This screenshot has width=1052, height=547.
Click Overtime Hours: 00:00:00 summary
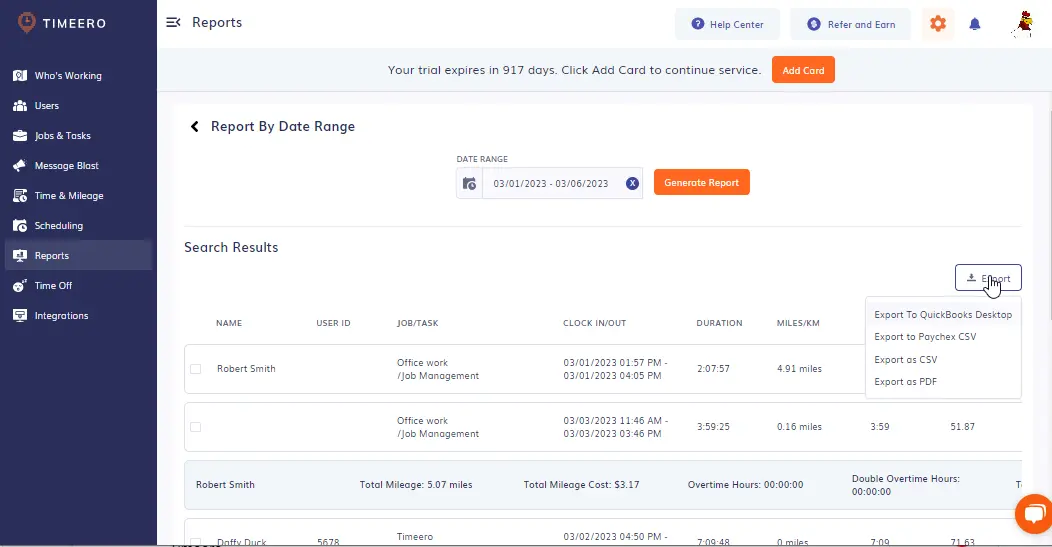745,485
